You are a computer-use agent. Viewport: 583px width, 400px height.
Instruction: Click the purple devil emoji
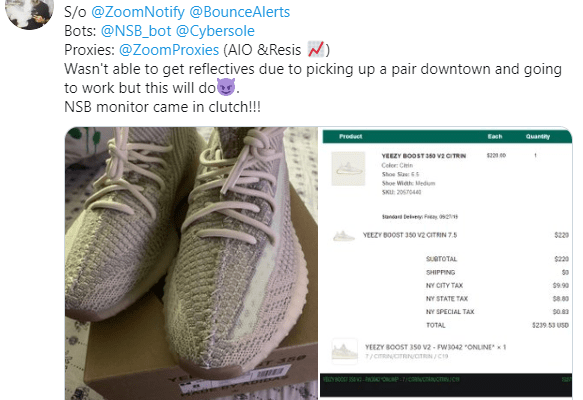tap(226, 87)
